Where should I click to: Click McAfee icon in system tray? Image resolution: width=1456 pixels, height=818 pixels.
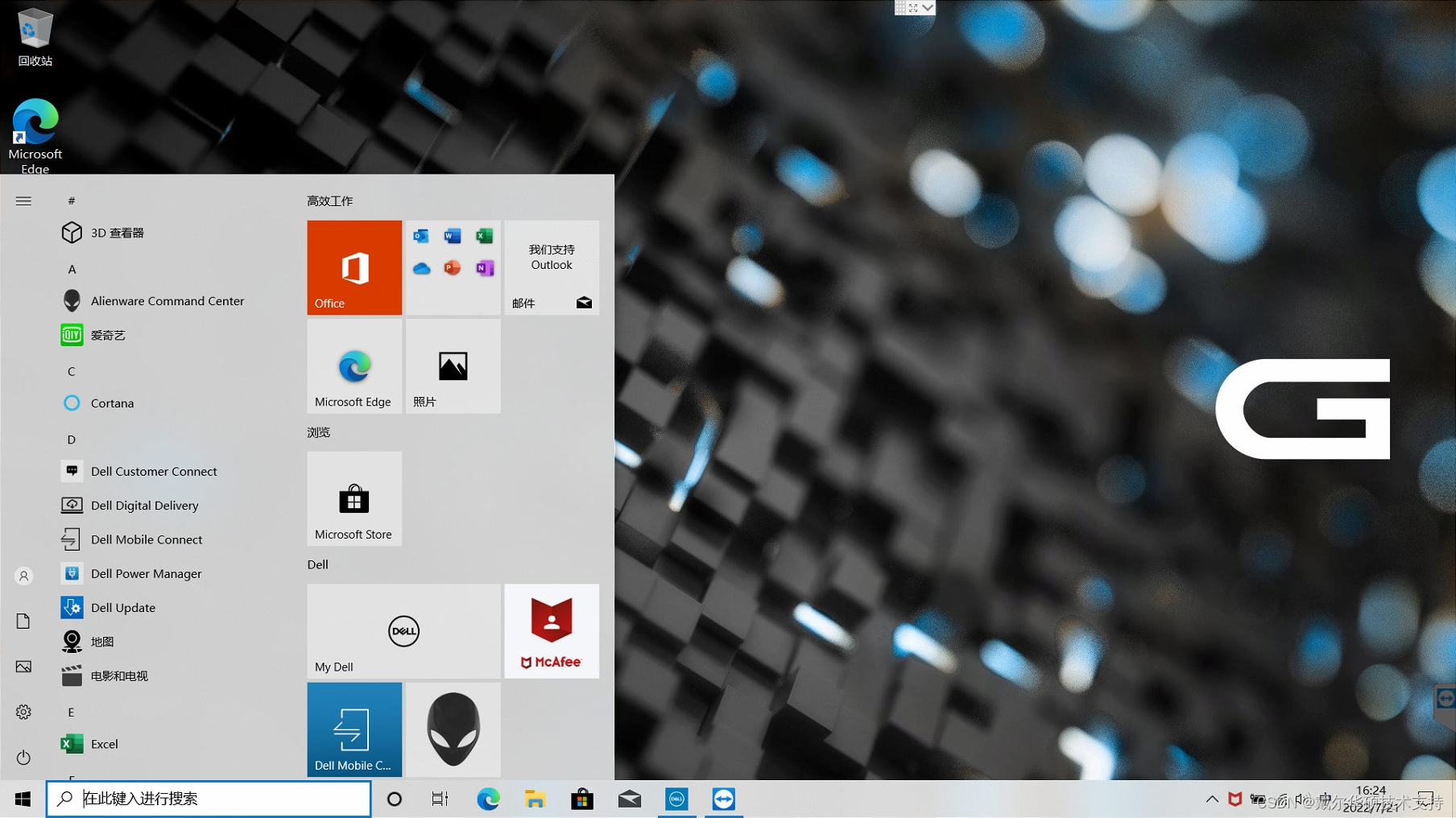click(1235, 799)
